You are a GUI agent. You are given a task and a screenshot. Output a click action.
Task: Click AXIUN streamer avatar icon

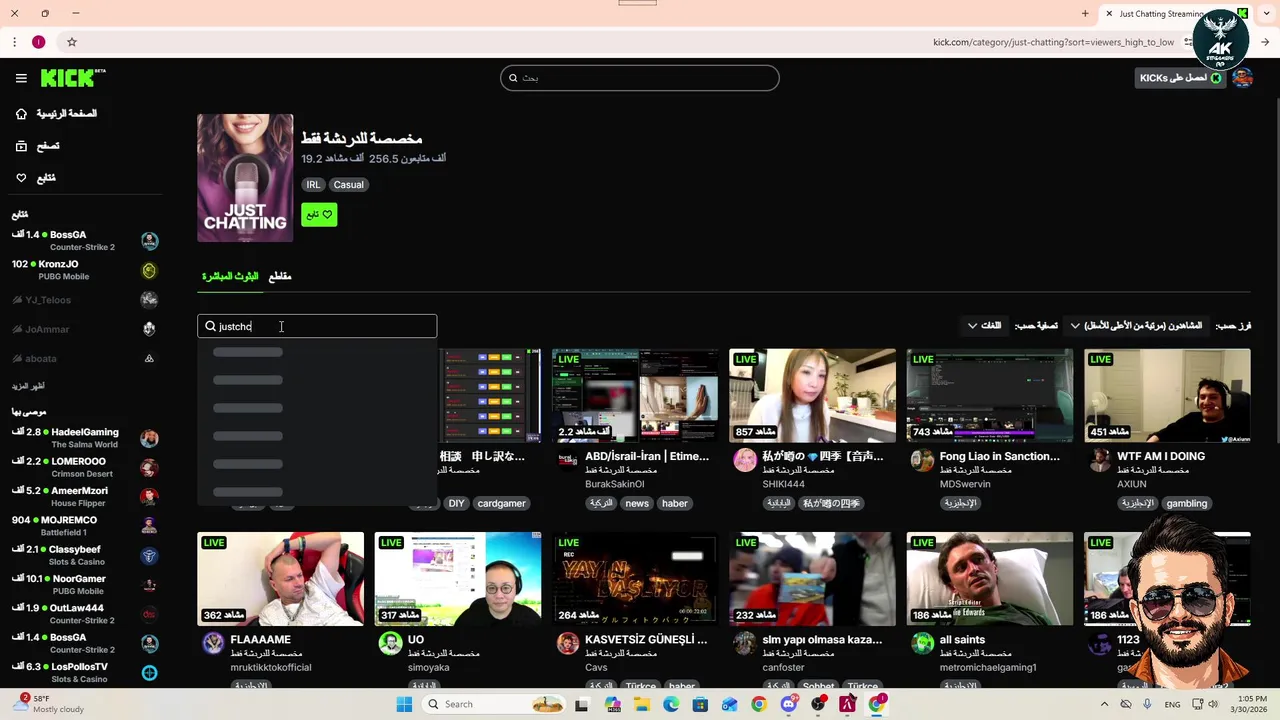1100,460
